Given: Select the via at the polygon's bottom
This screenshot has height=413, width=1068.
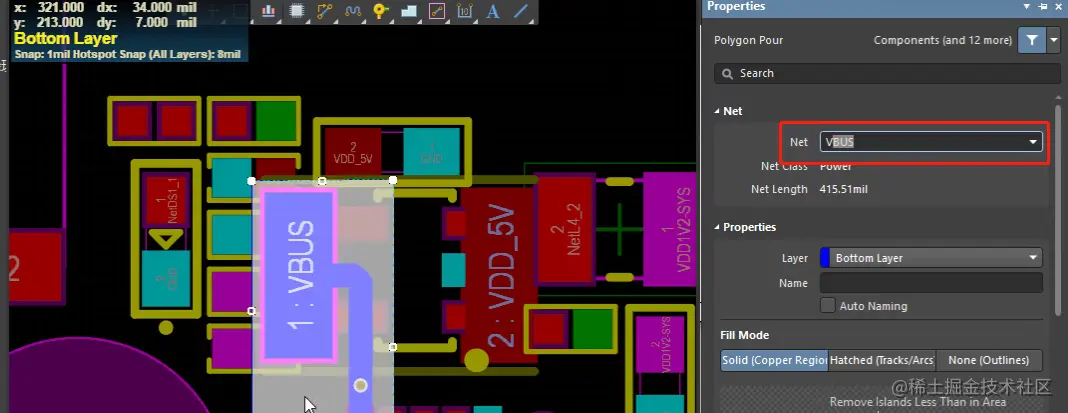Looking at the screenshot, I should coord(360,386).
